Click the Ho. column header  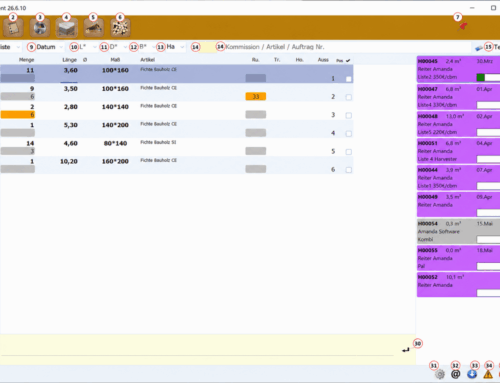pyautogui.click(x=299, y=60)
